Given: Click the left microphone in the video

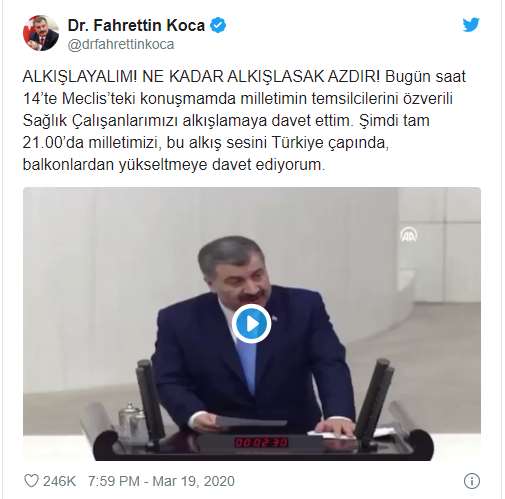Looking at the screenshot, I should 149,400.
